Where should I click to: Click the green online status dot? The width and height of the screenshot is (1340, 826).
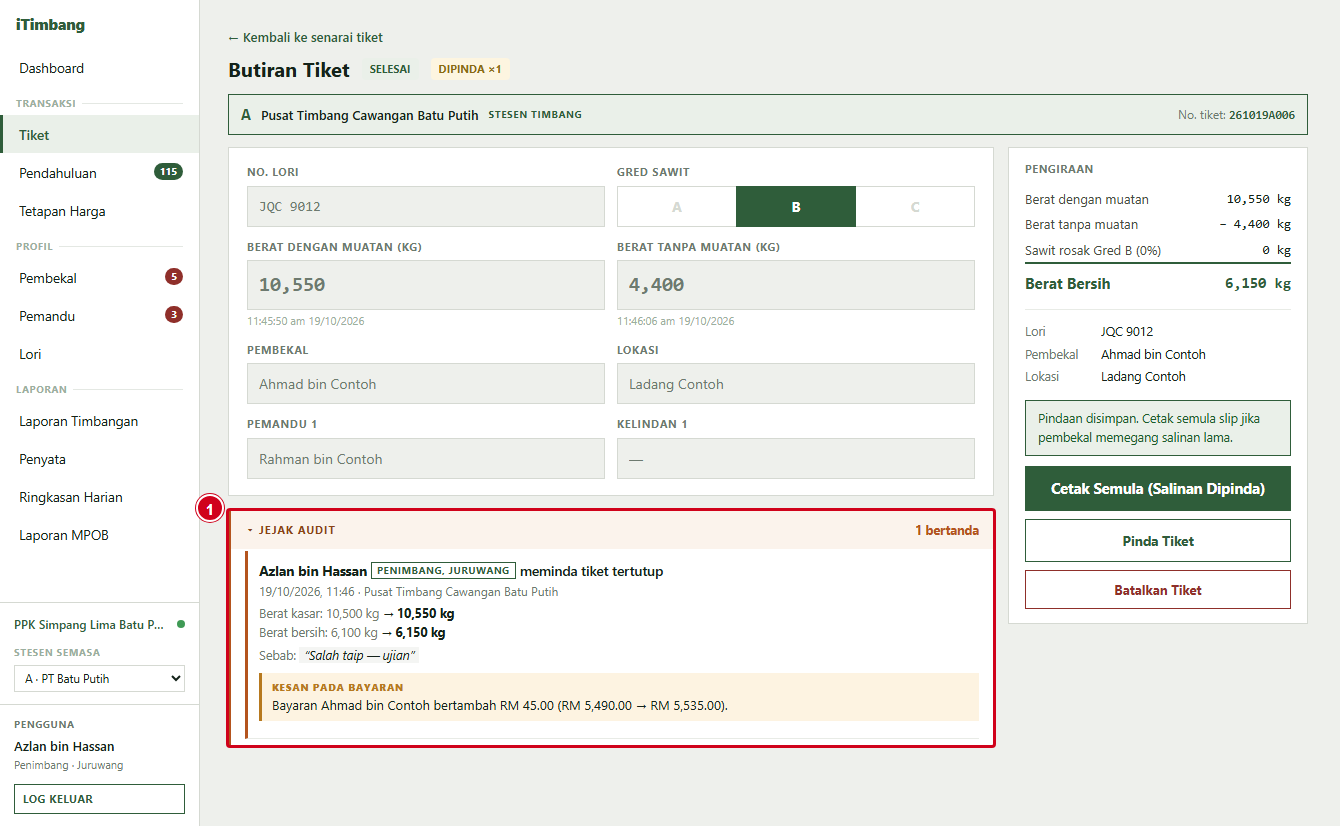pyautogui.click(x=181, y=625)
